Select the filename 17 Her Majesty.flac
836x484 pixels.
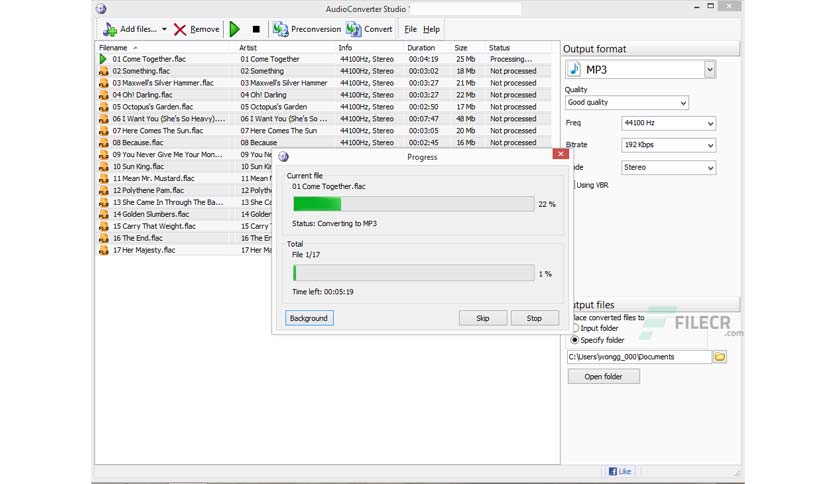coord(144,250)
